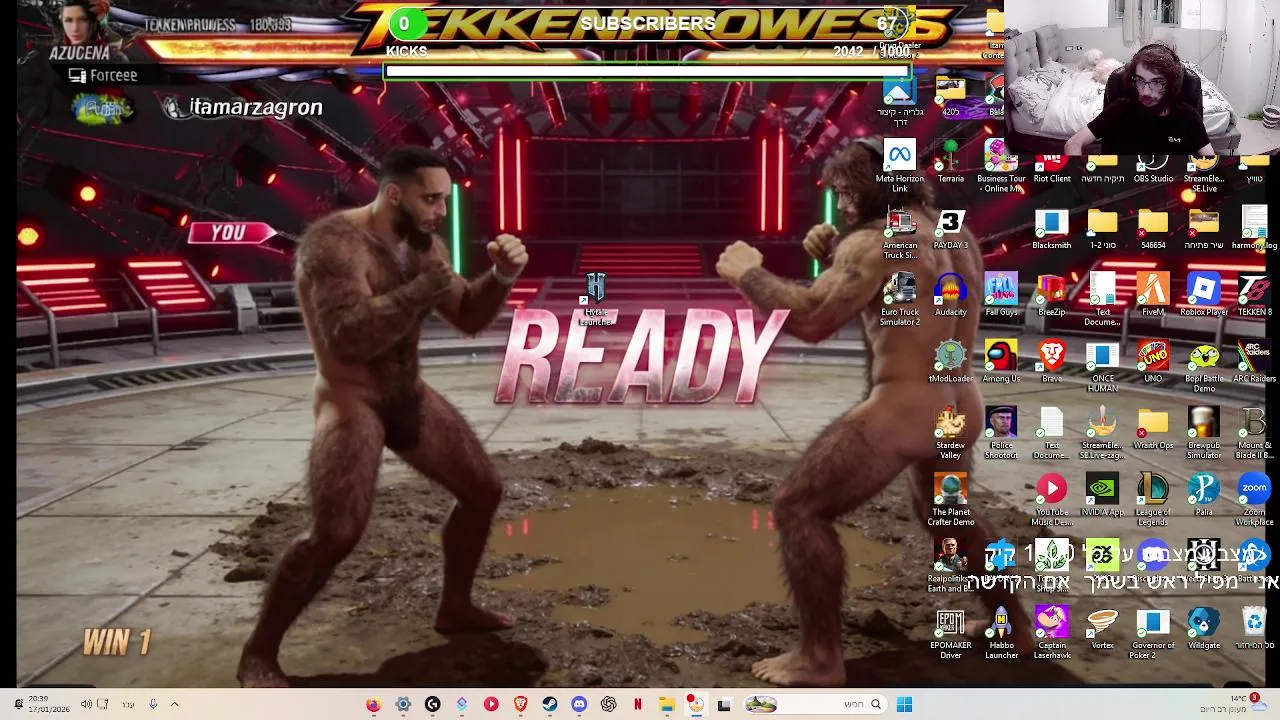Select the PAYDAY 3 desktop icon
The width and height of the screenshot is (1280, 720).
(950, 229)
